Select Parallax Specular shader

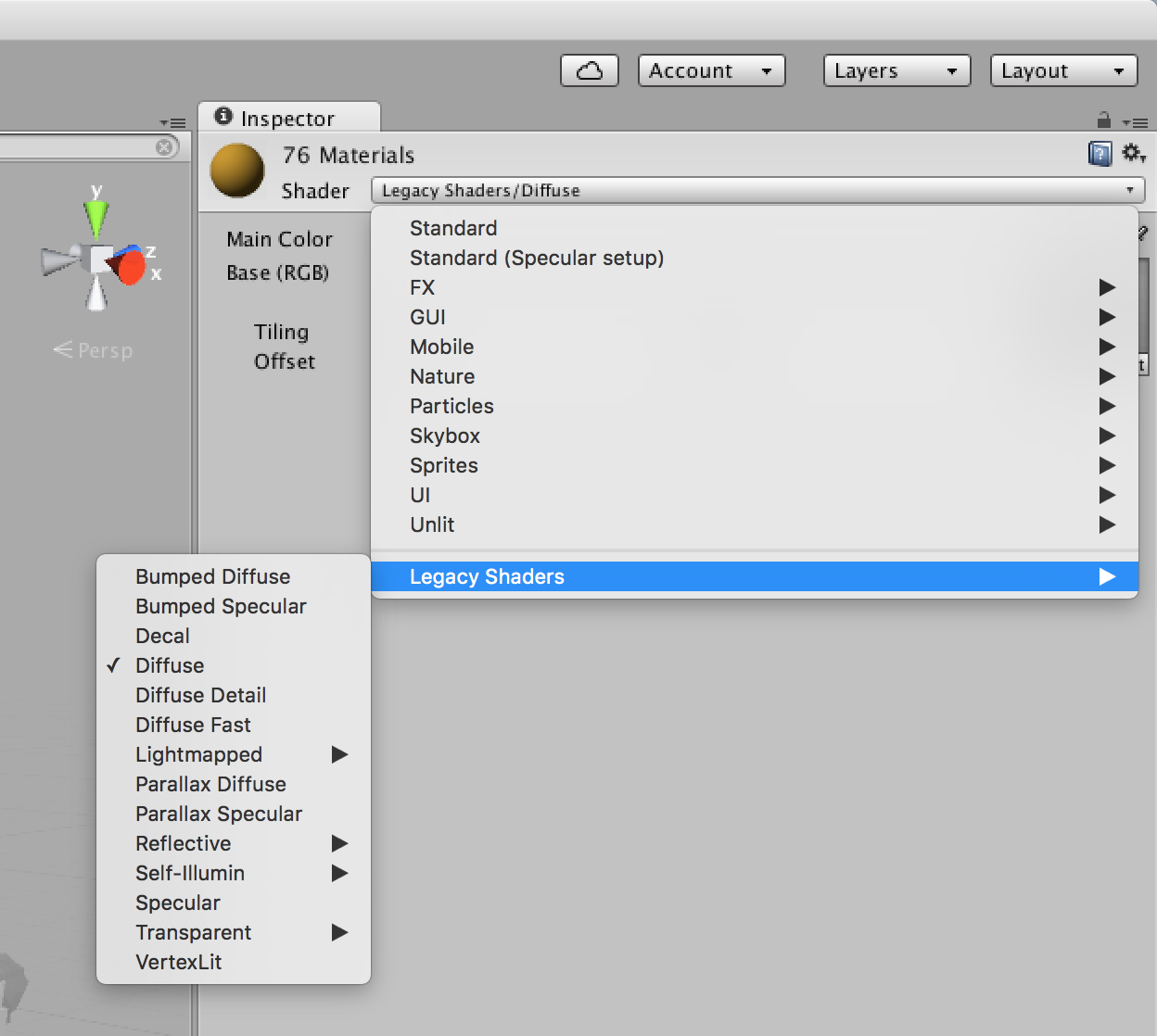click(x=234, y=814)
